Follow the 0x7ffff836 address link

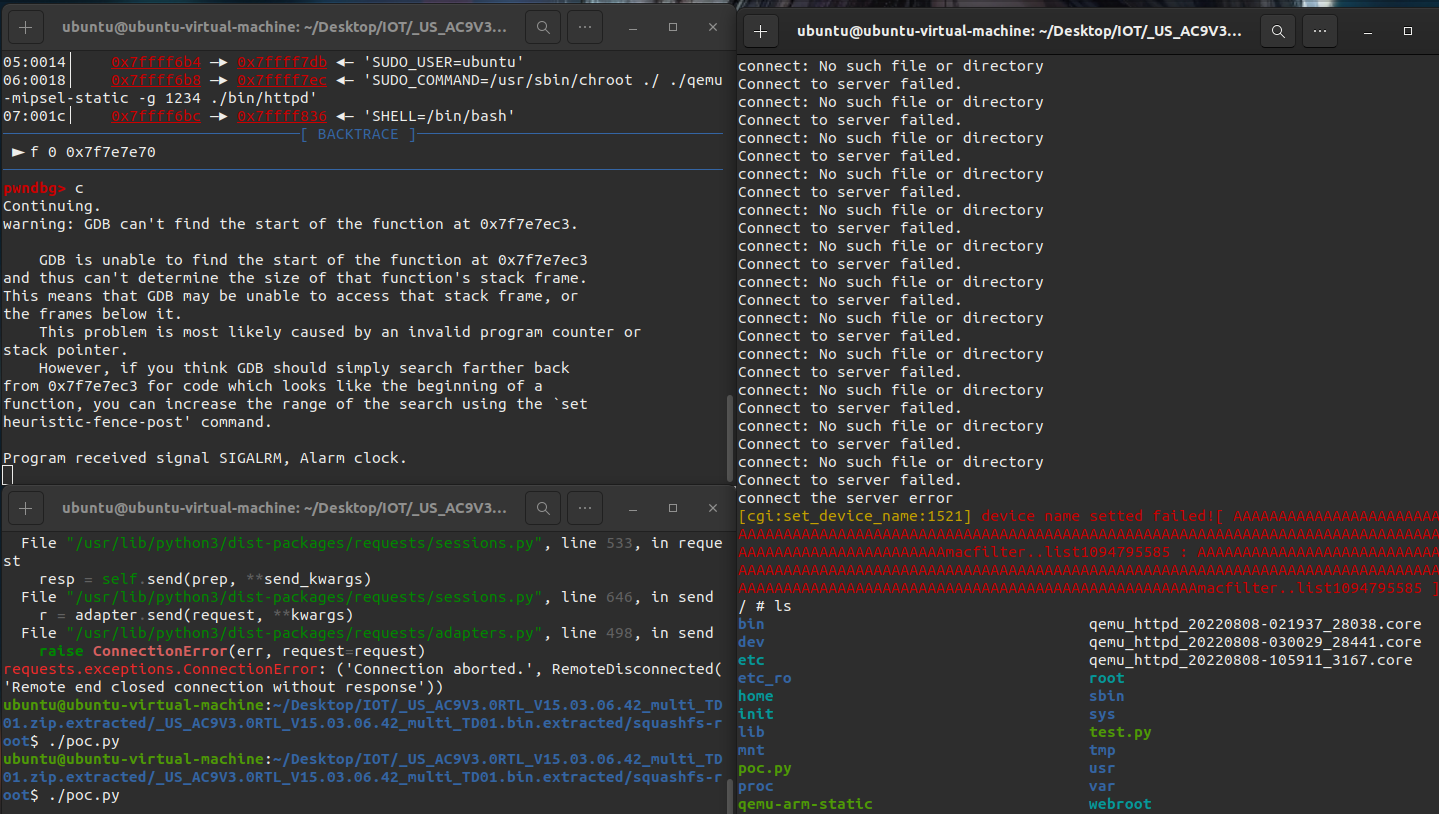[x=282, y=116]
